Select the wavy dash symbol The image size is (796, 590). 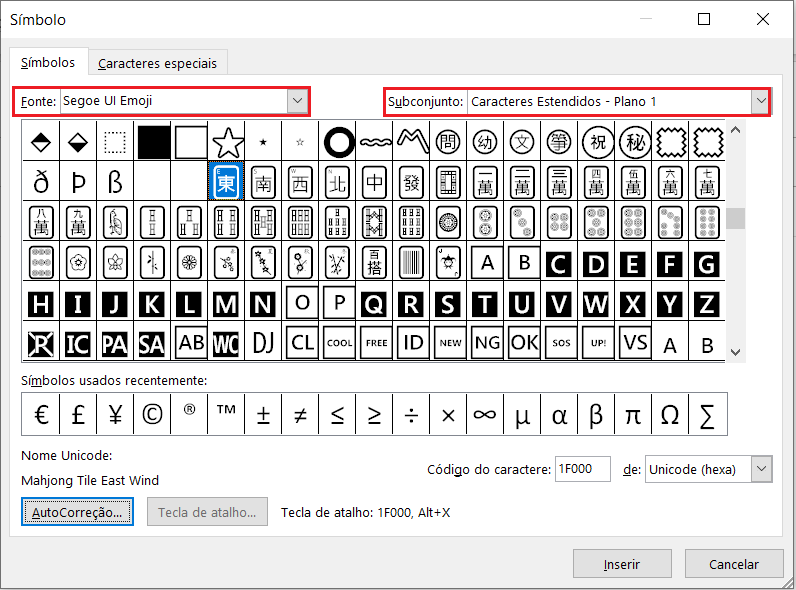[375, 142]
